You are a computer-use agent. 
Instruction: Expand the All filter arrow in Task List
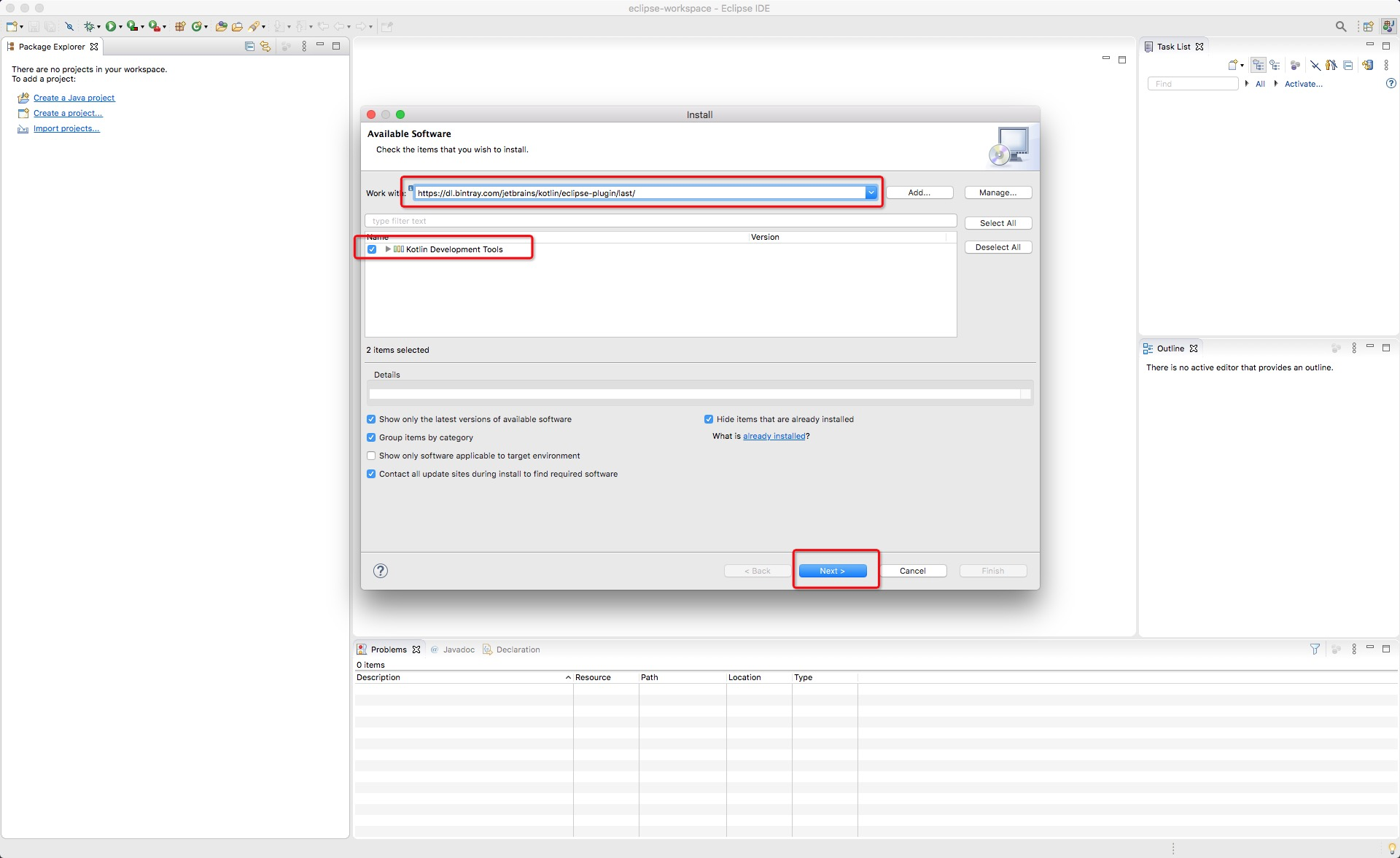pyautogui.click(x=1247, y=84)
